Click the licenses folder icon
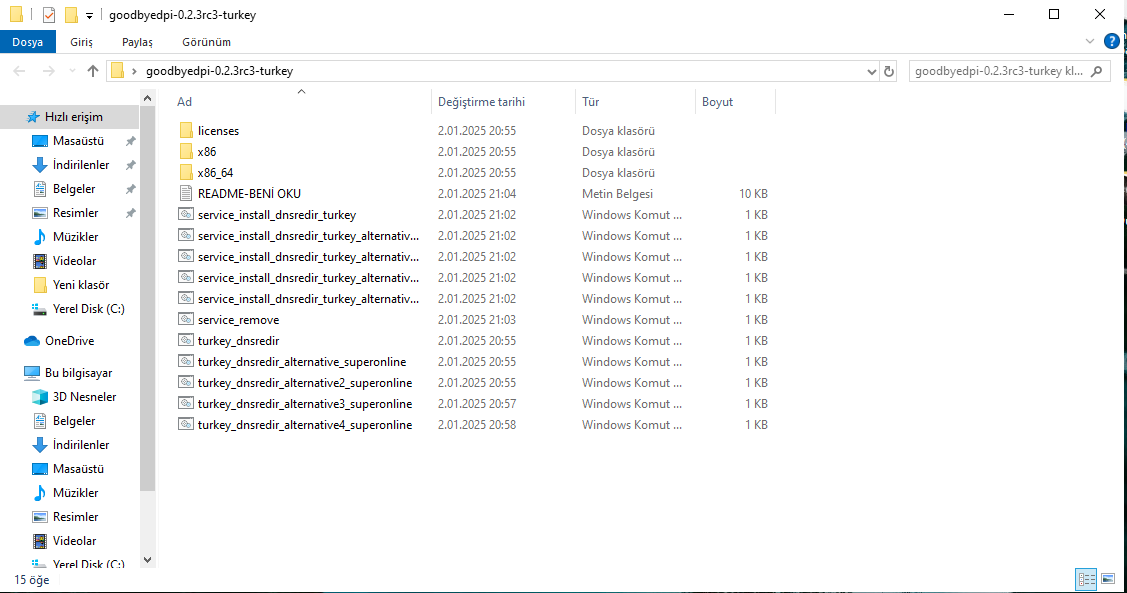 tap(186, 131)
